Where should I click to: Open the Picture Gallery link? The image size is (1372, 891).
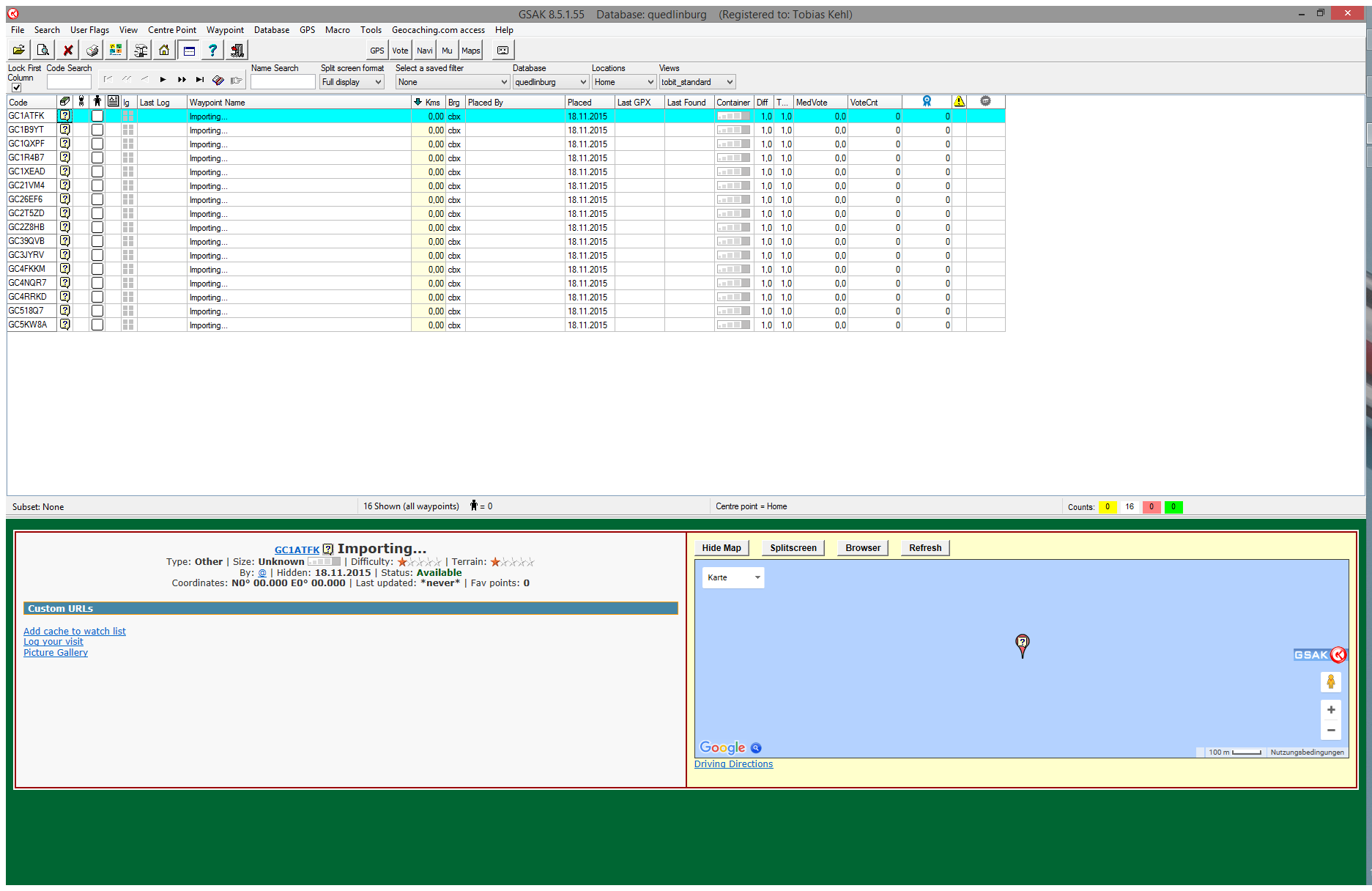tap(56, 652)
